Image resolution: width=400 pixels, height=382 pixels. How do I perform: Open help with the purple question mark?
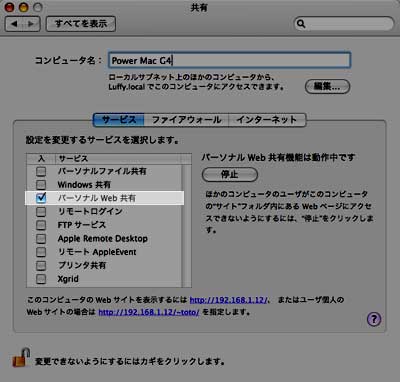click(374, 319)
